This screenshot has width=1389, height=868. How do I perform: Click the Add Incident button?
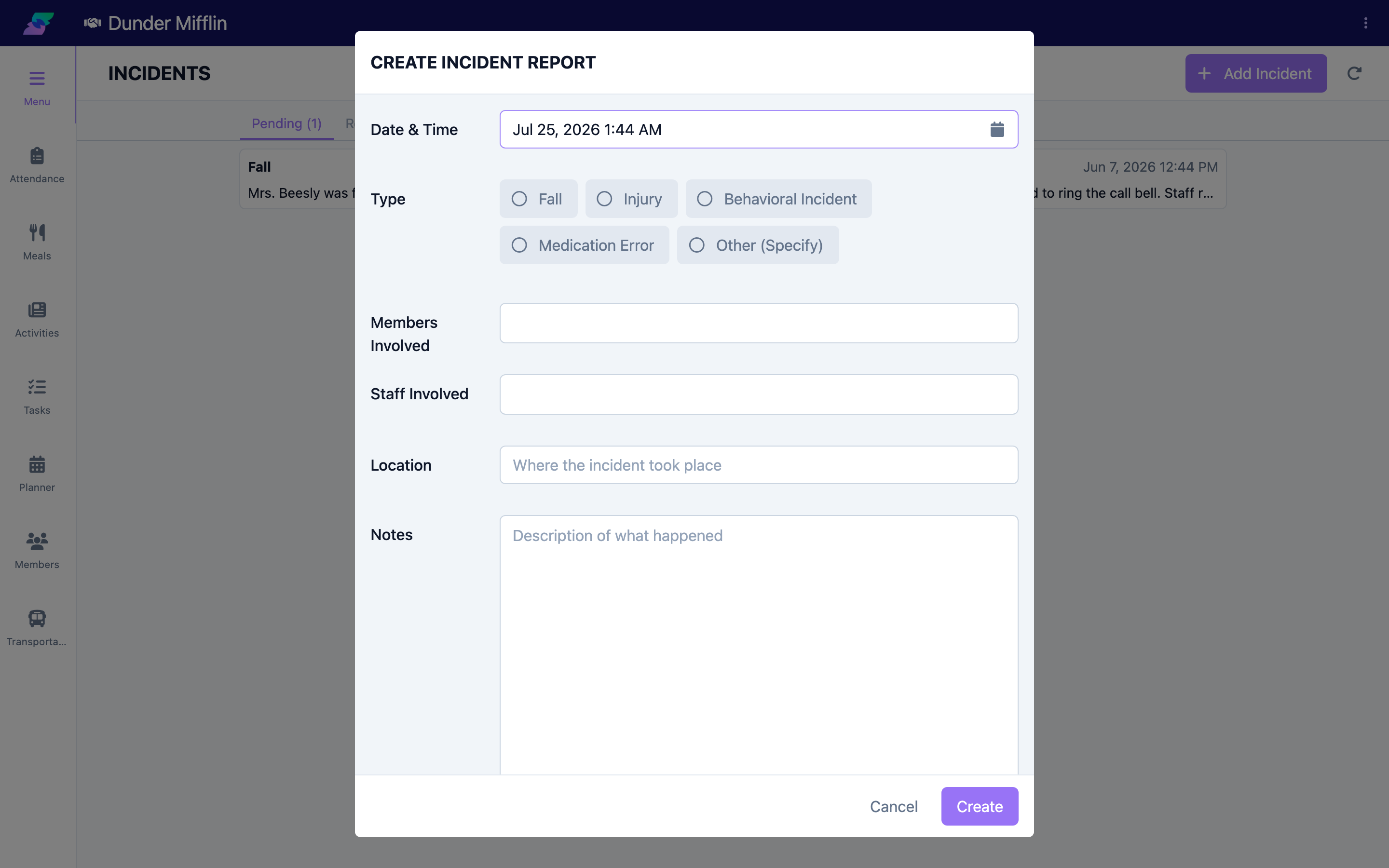pos(1256,73)
